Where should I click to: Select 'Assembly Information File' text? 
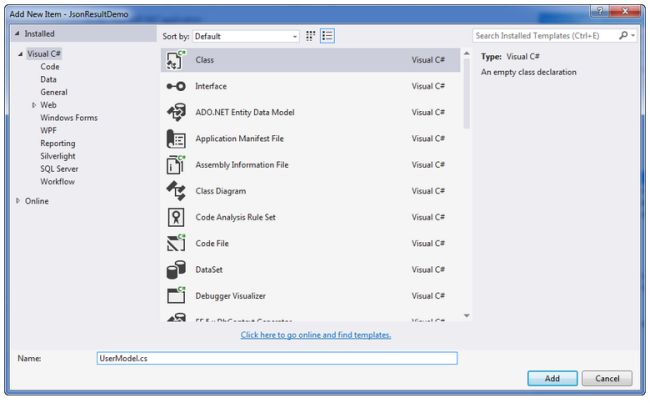tap(242, 165)
